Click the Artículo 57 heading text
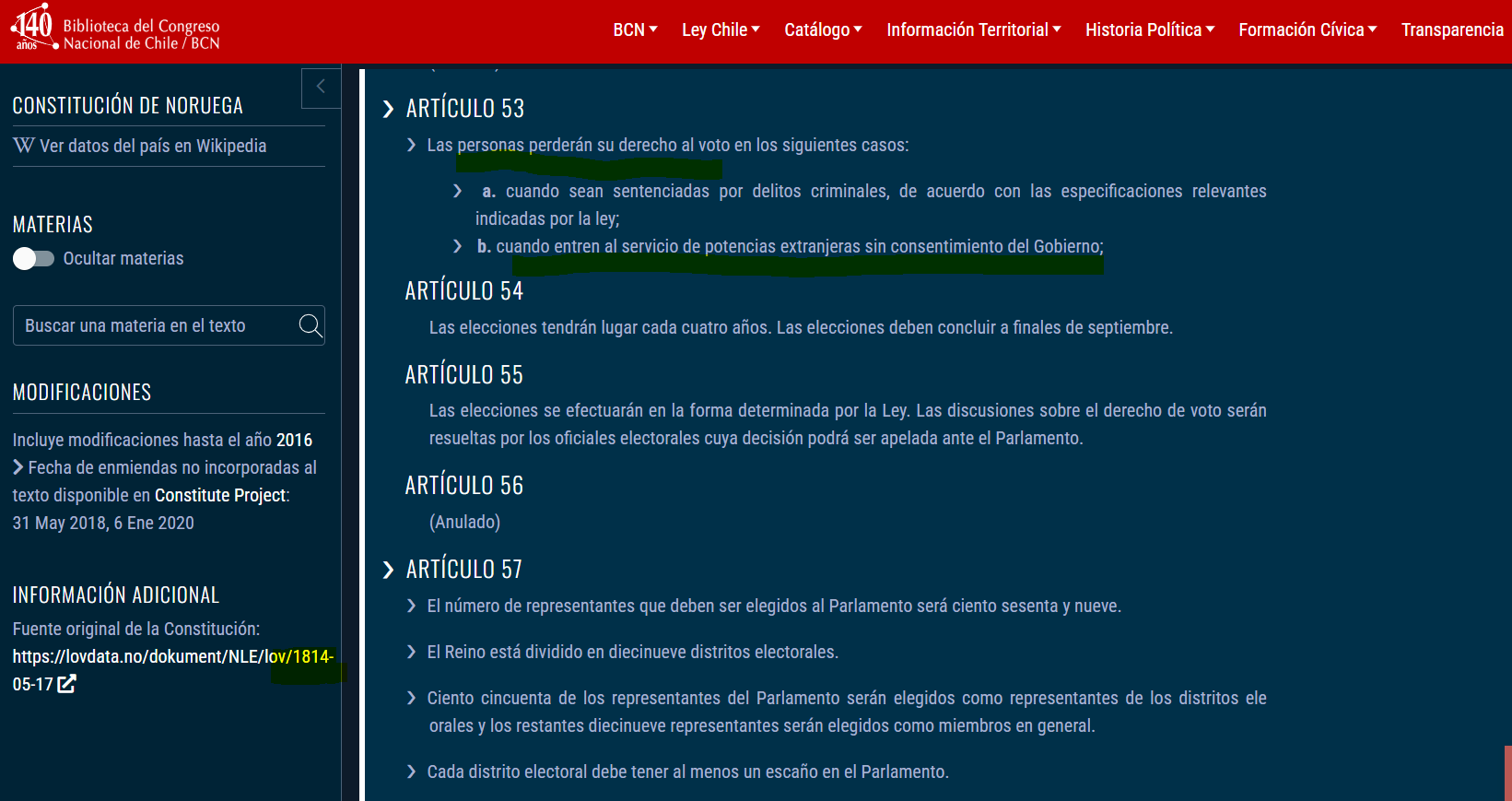This screenshot has width=1512, height=801. (x=464, y=570)
